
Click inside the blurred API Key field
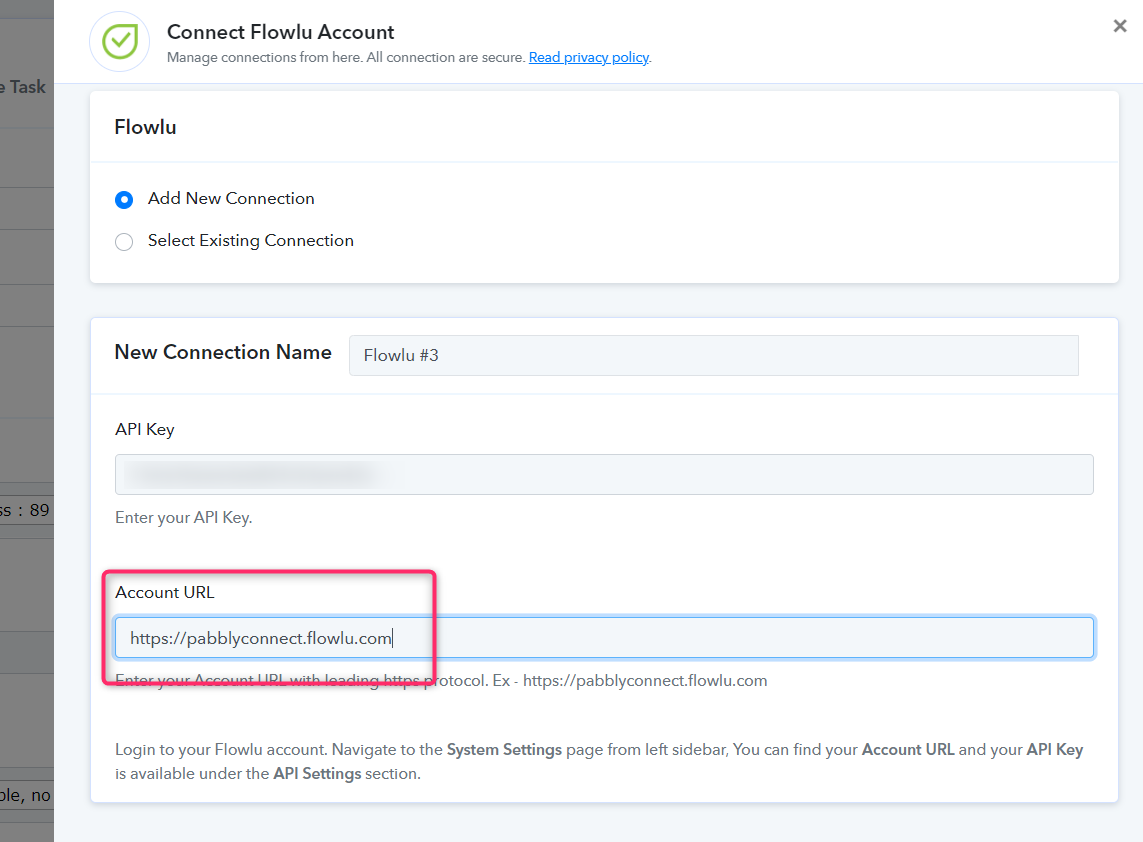point(604,475)
